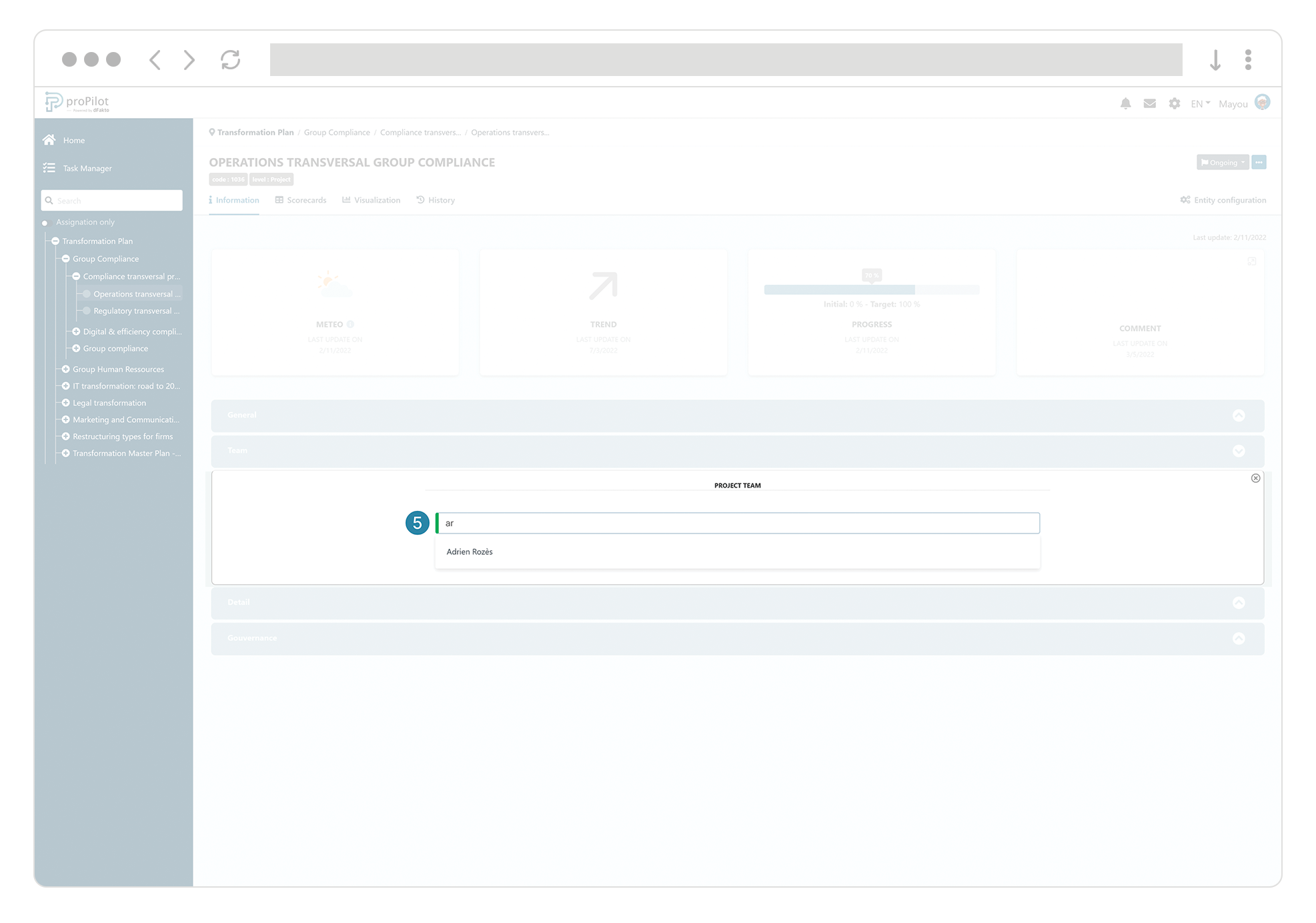Open the Ongoing status dropdown
1316x923 pixels.
point(1222,162)
